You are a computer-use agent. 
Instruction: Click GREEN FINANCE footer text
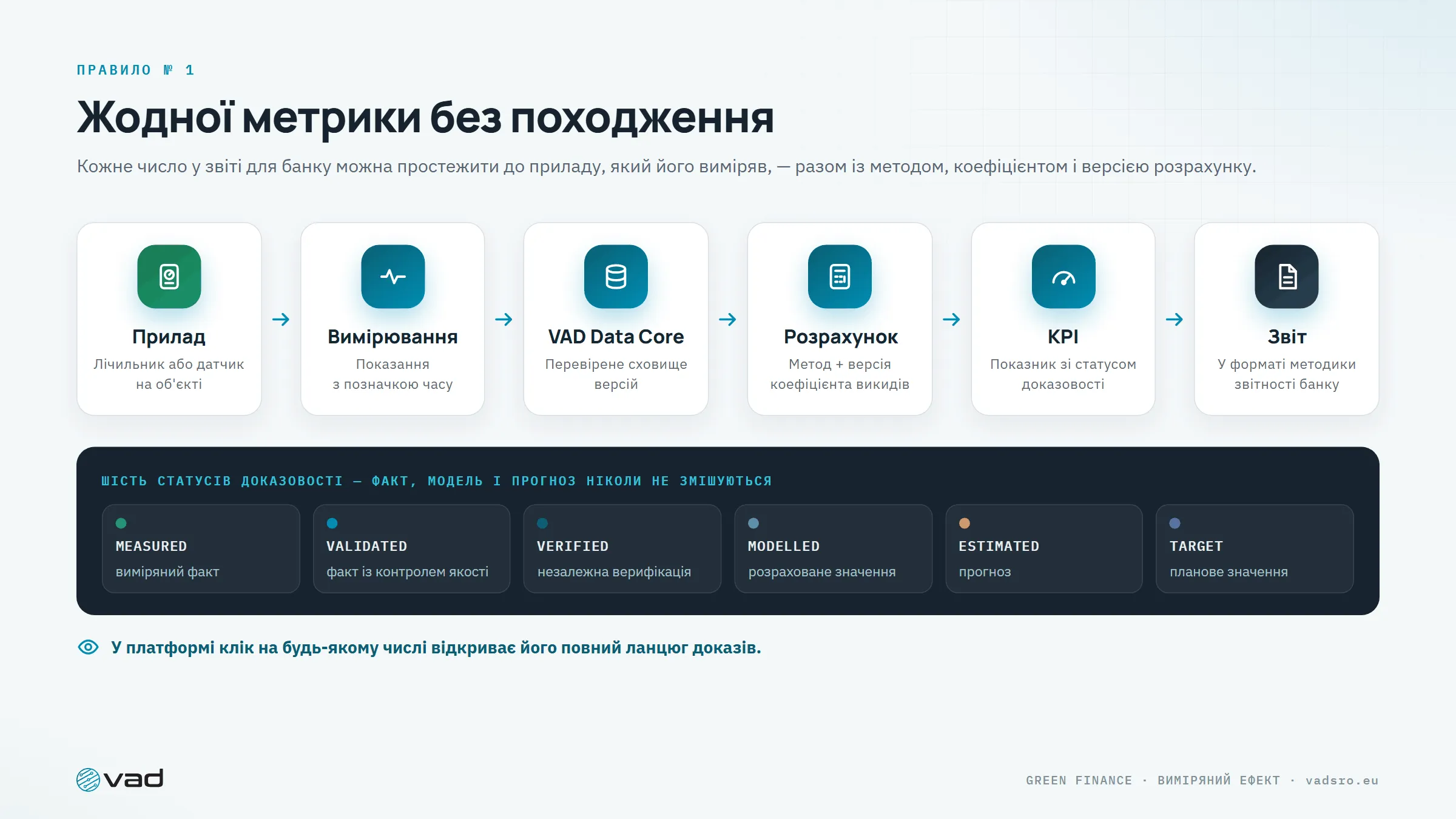(1079, 781)
